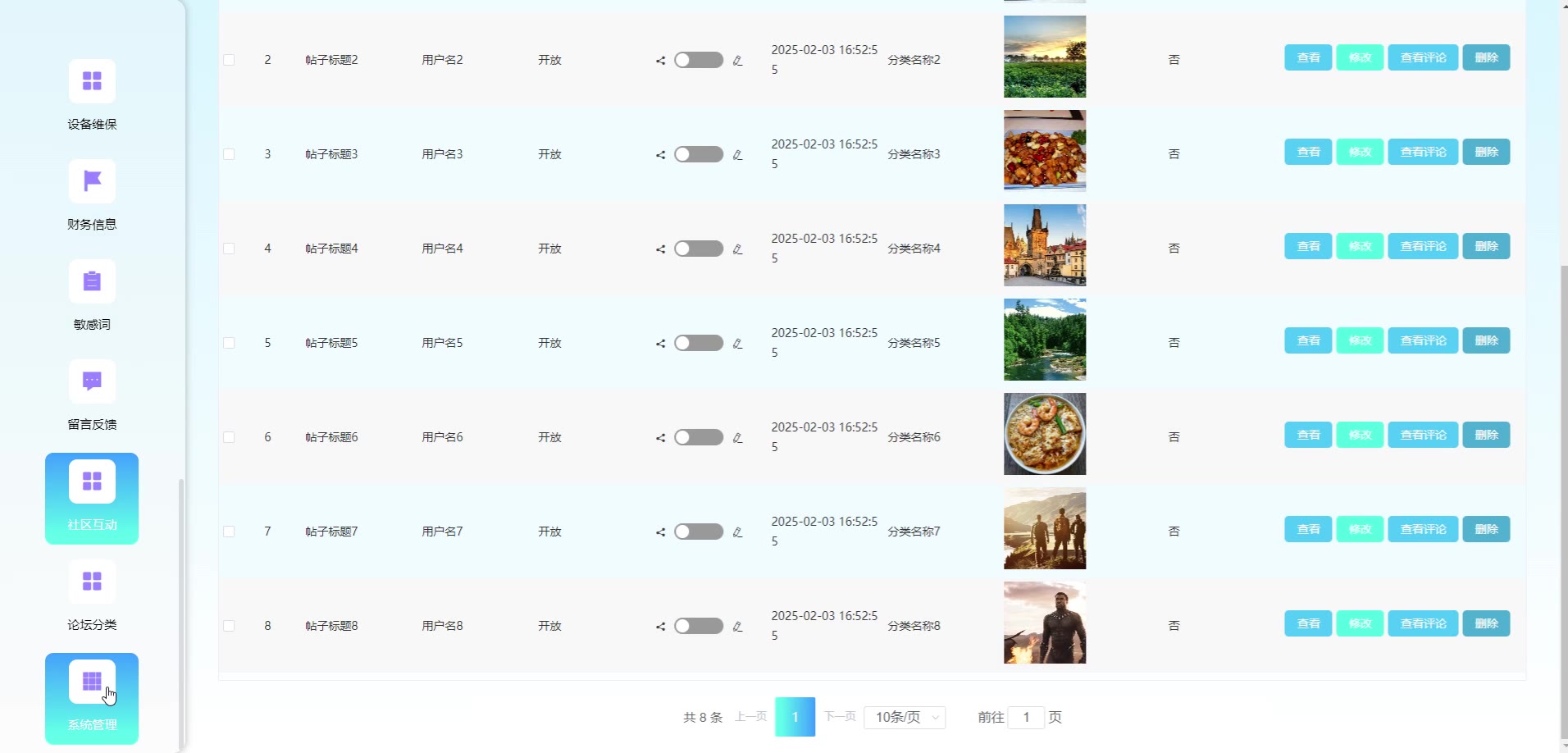Open the 敏感词 clipboard icon
Screen dimensions: 1568x753
point(92,281)
